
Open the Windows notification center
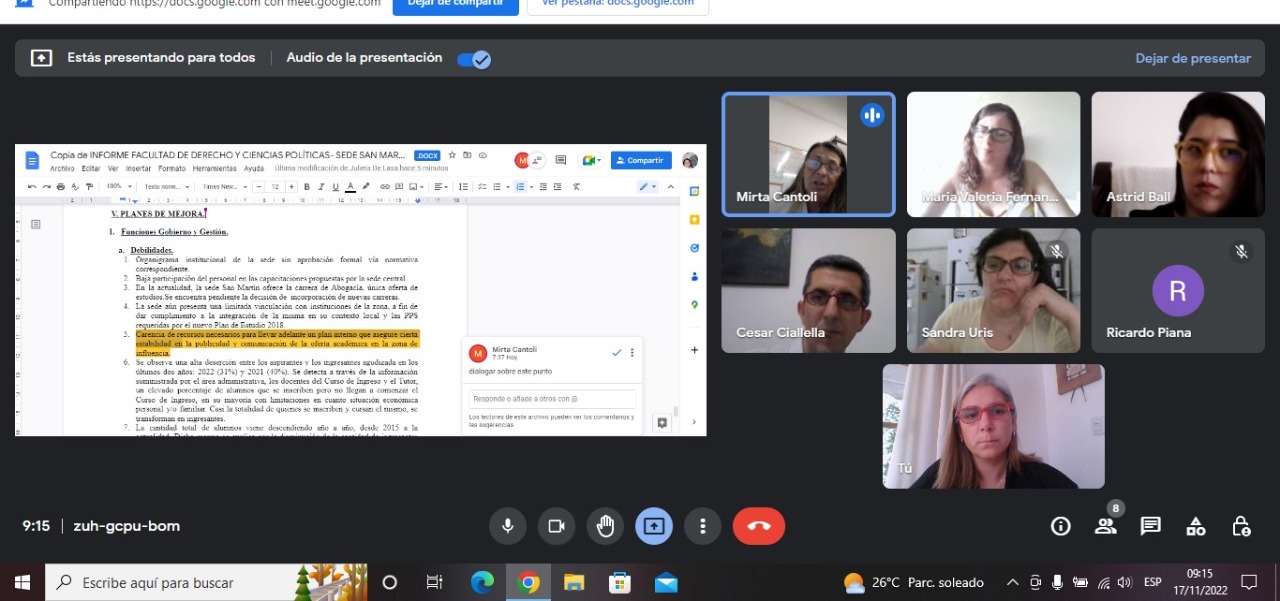1249,582
